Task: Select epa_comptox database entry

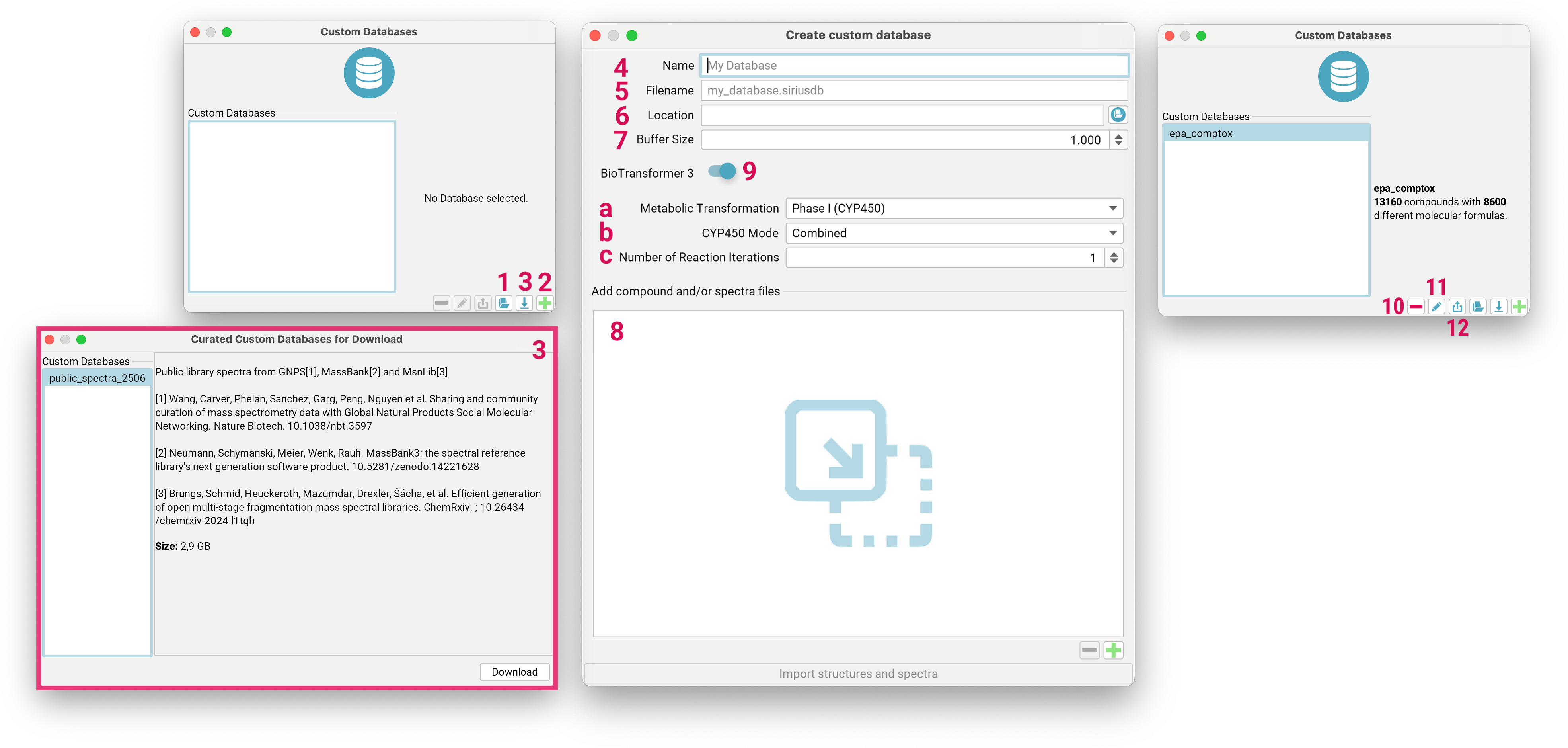Action: (x=1266, y=133)
